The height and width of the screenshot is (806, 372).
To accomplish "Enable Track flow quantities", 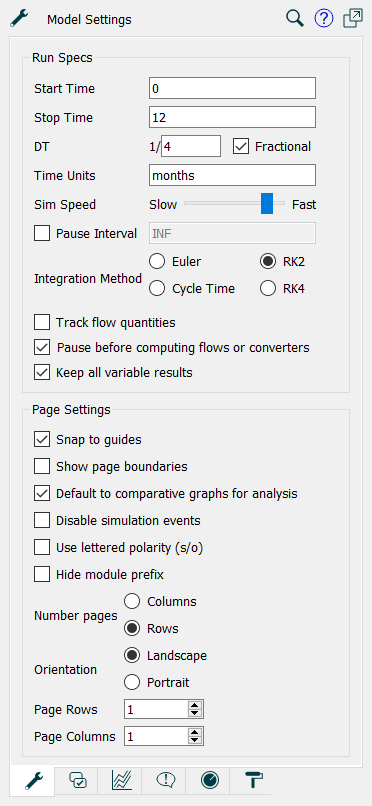I will (x=42, y=323).
